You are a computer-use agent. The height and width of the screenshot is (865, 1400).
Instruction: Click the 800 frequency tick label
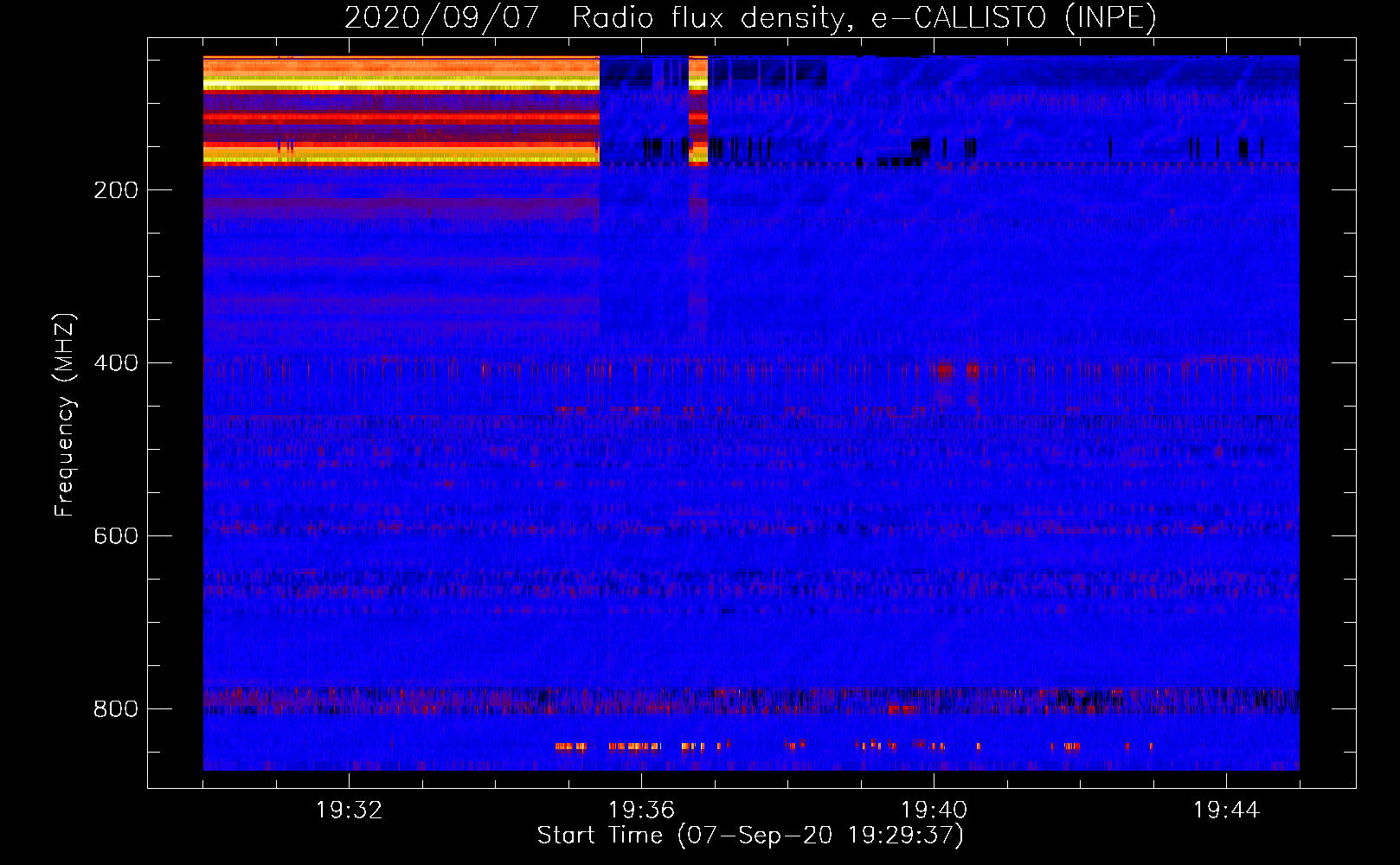point(116,709)
